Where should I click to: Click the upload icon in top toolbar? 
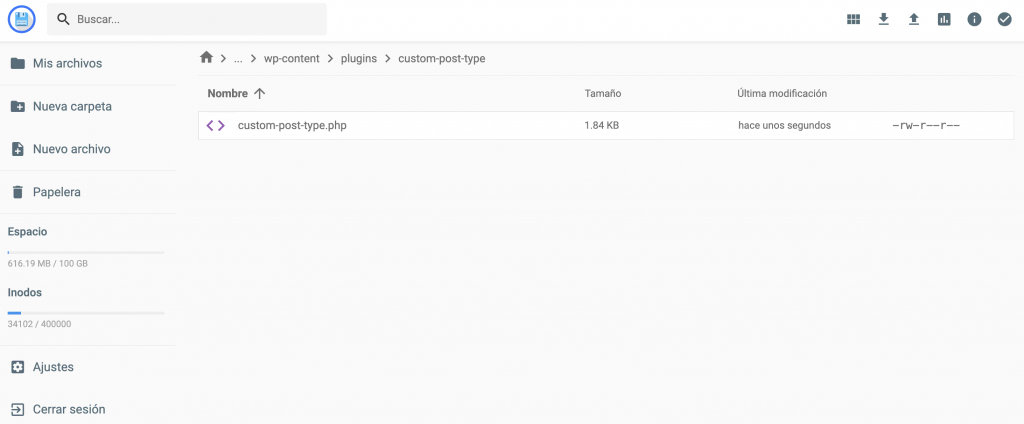(913, 19)
